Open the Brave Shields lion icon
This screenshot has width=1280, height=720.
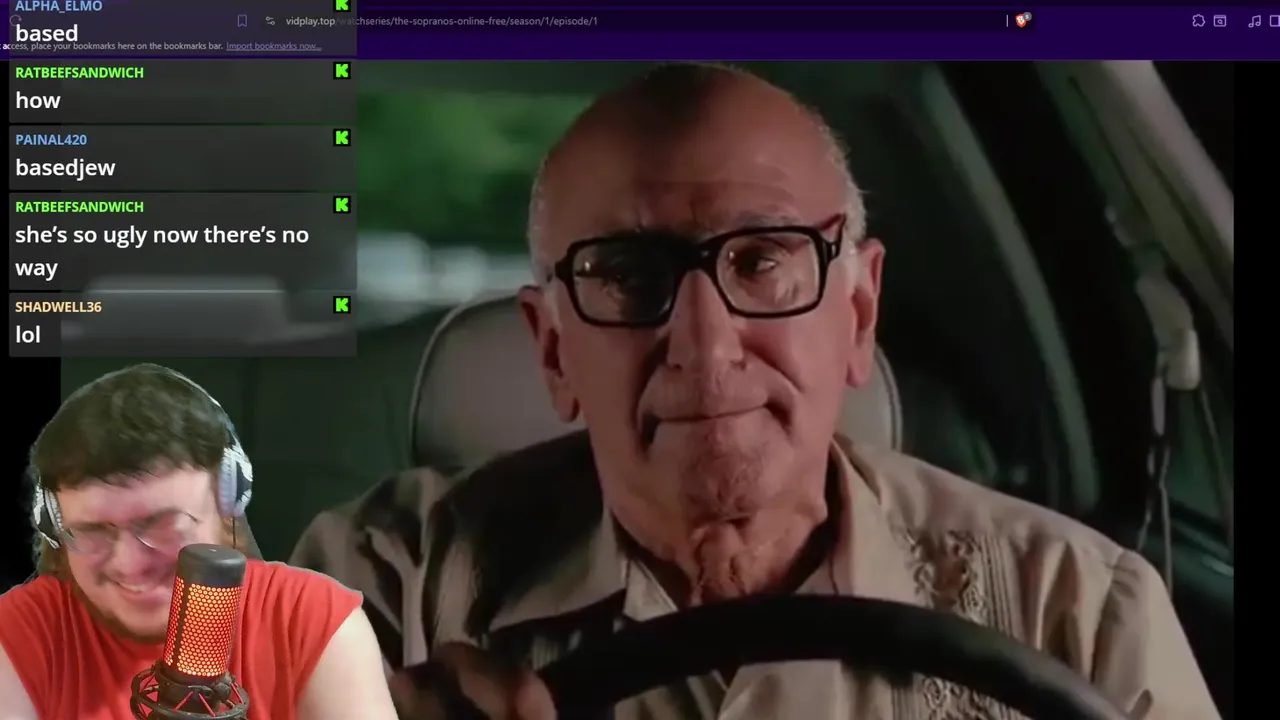[x=1021, y=20]
